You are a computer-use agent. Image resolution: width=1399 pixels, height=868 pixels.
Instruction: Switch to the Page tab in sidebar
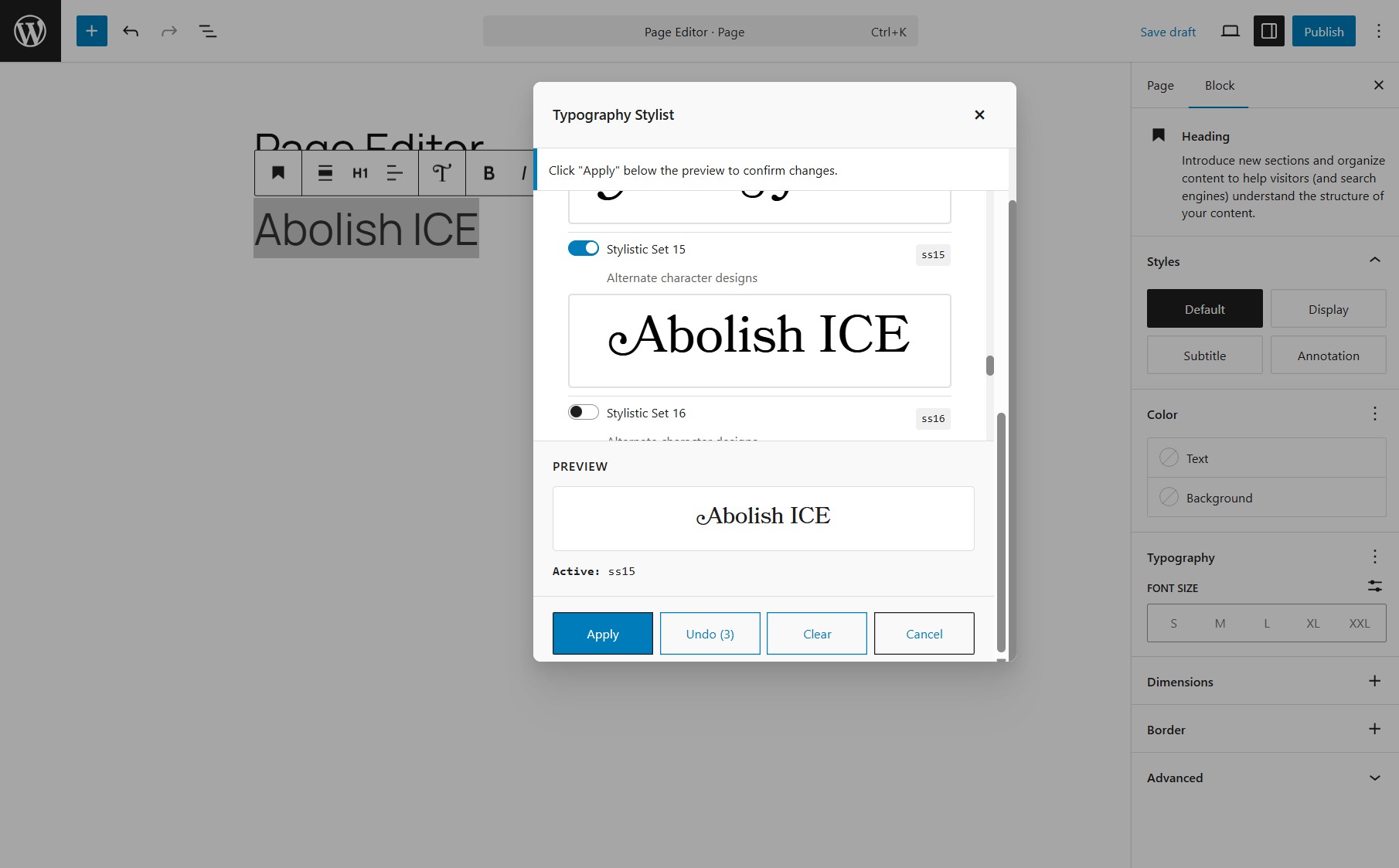coord(1159,86)
